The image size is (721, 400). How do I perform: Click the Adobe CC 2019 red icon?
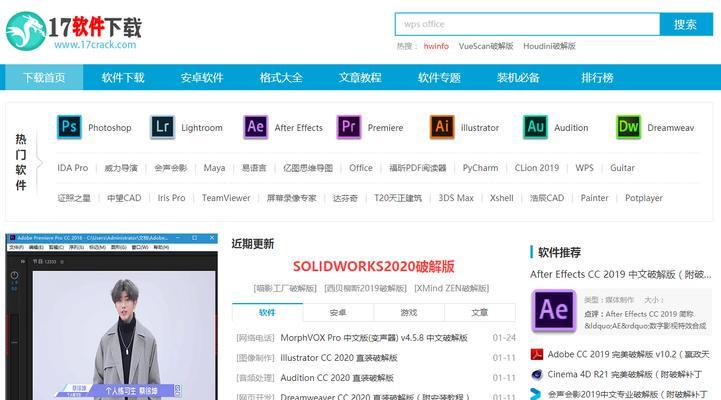tap(537, 354)
